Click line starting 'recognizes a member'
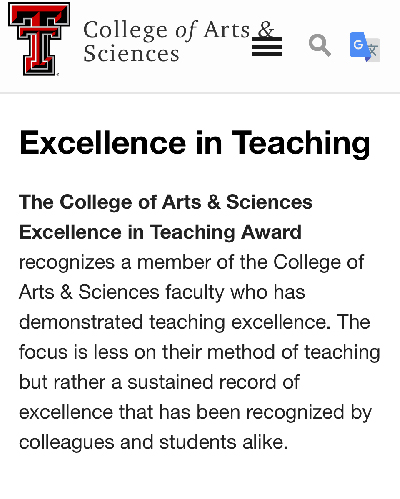Image resolution: width=400 pixels, height=499 pixels. pos(192,263)
